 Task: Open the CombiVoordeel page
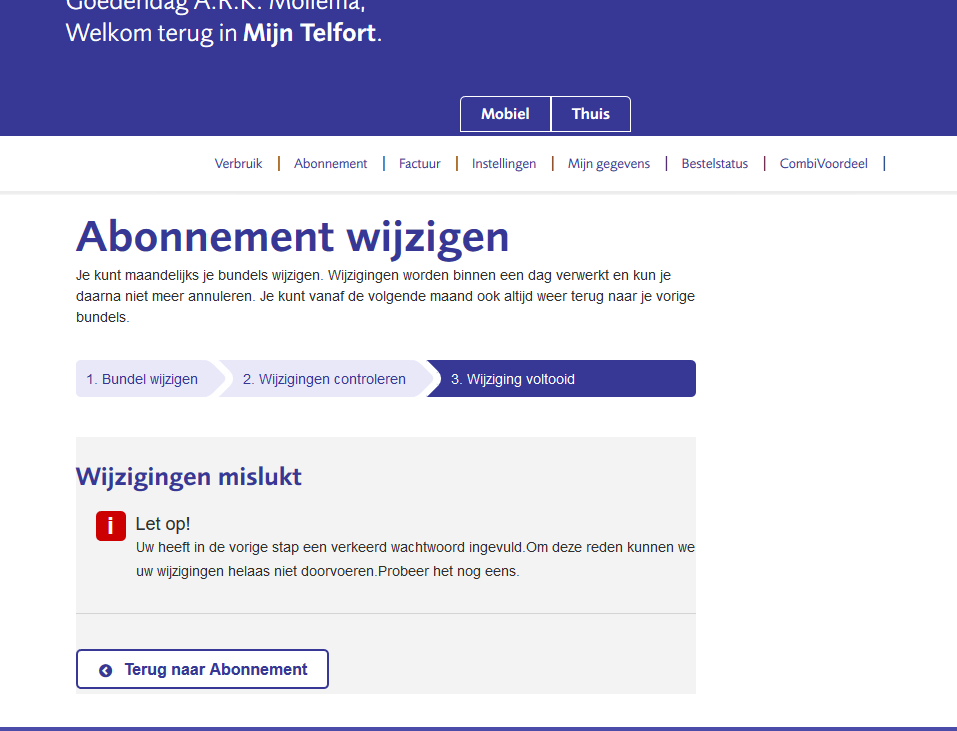coord(823,164)
